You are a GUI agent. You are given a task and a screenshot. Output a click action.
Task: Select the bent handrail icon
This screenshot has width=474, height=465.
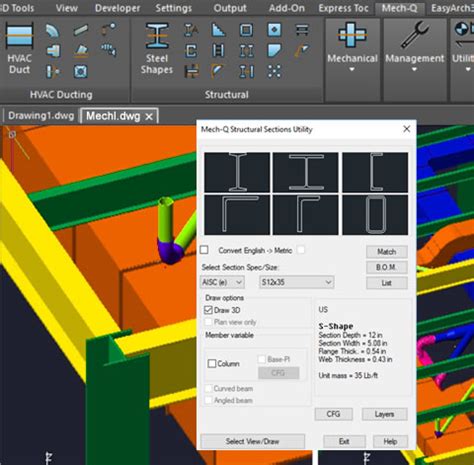tap(302, 51)
